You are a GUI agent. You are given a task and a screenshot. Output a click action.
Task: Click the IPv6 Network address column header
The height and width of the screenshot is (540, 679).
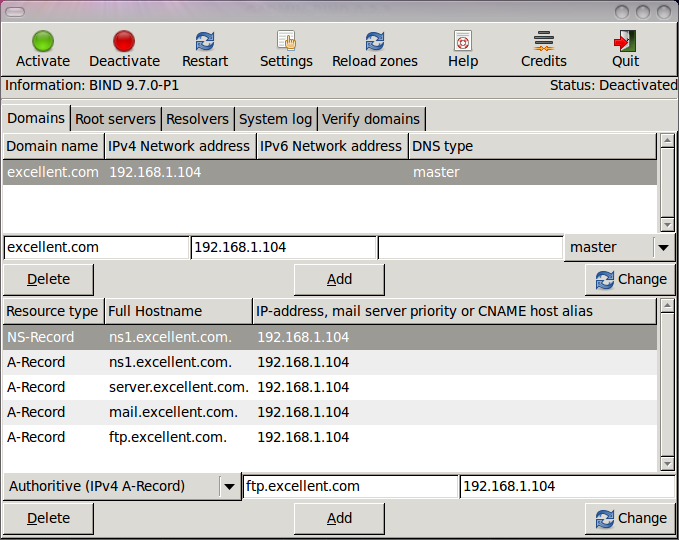tap(332, 146)
